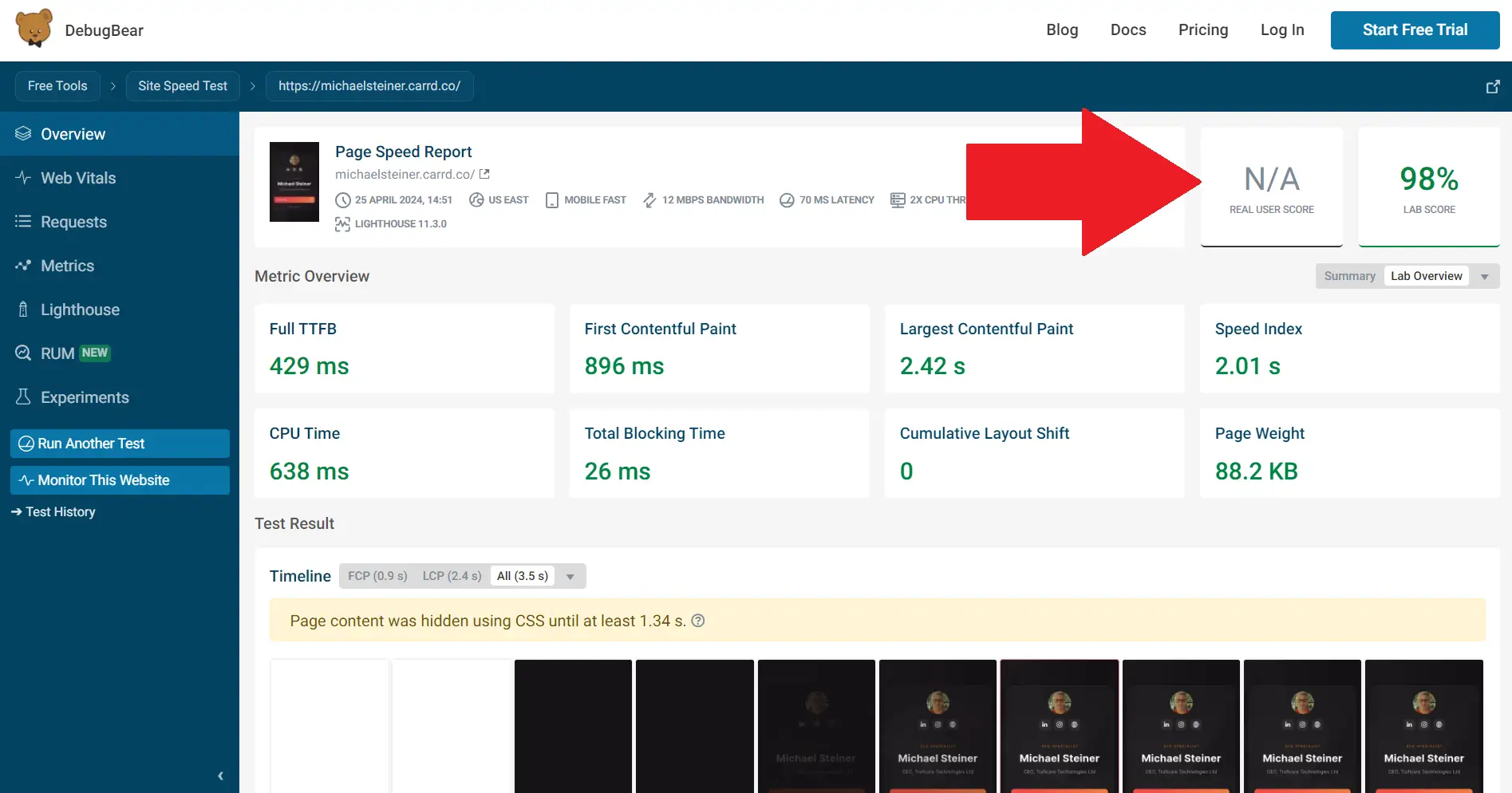Open the Metric Overview view dropdown arrow
1512x793 pixels.
pos(1484,276)
